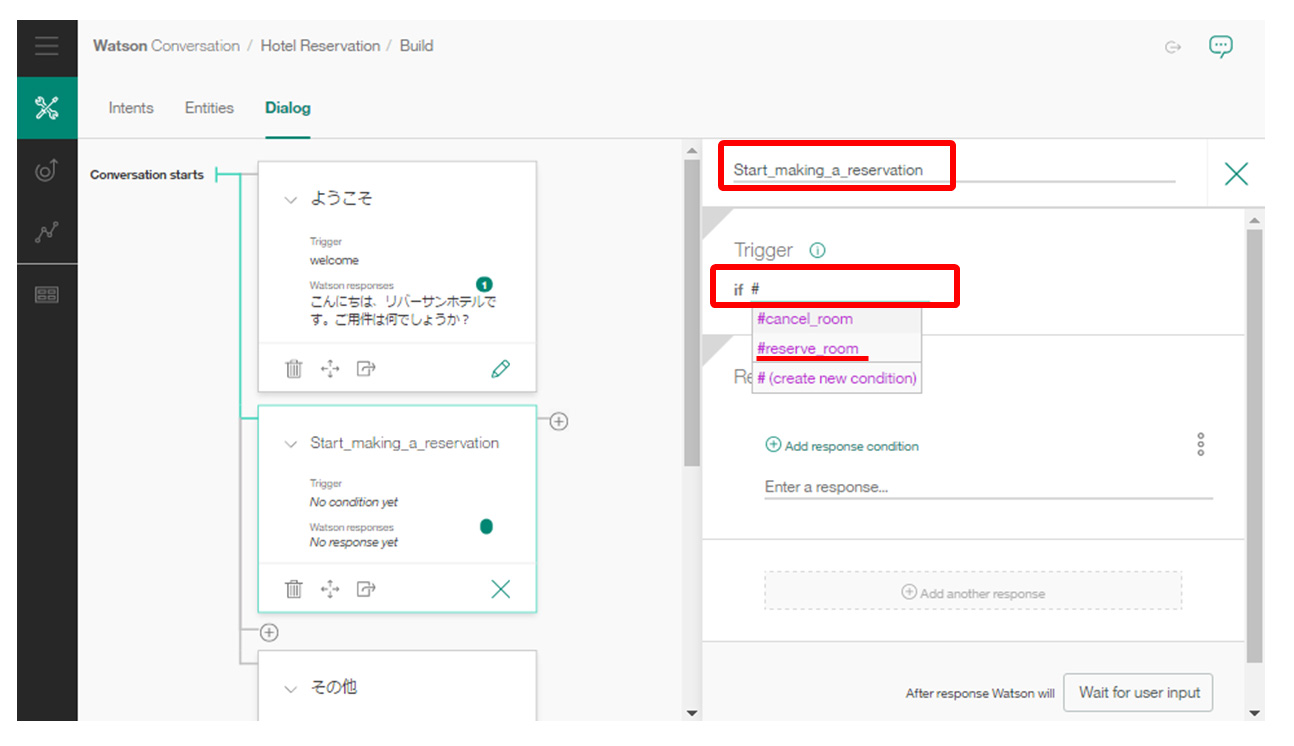Open the response three-dot options menu
The height and width of the screenshot is (746, 1294).
click(1201, 445)
